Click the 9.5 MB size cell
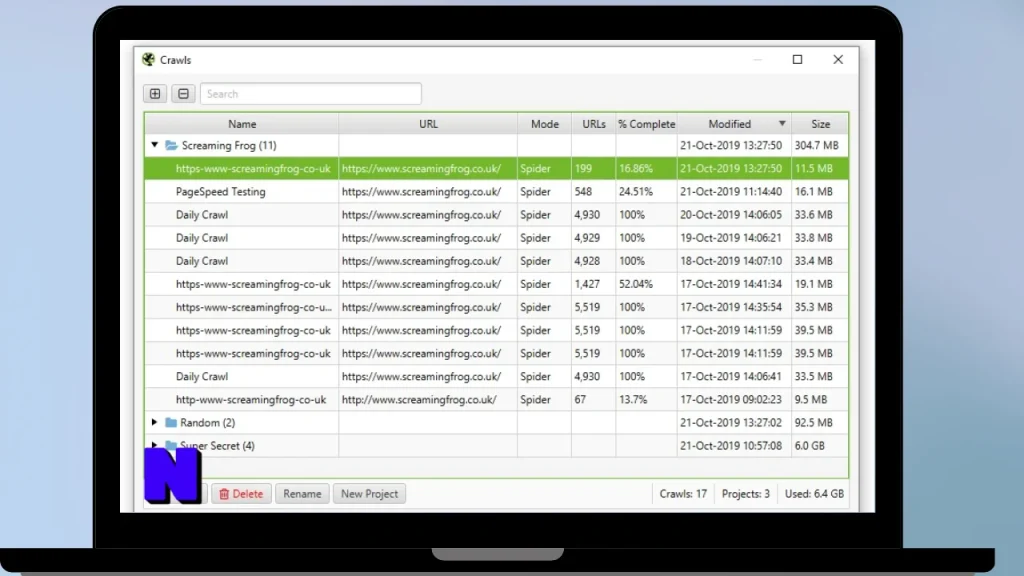The width and height of the screenshot is (1024, 576). point(820,400)
